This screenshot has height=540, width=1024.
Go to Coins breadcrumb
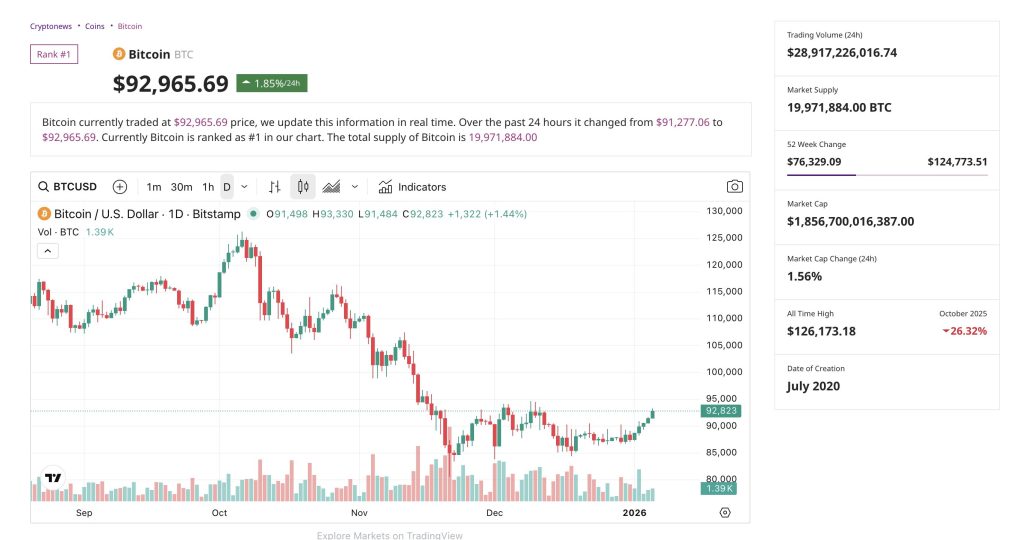tap(96, 26)
